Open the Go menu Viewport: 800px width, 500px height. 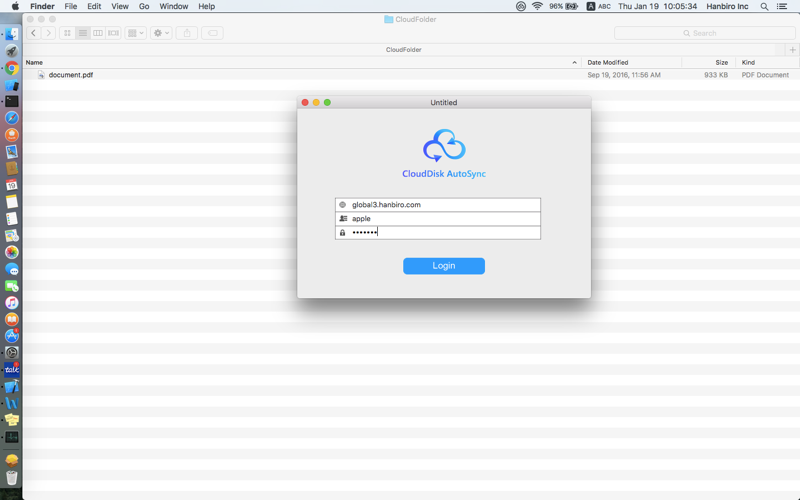tap(144, 6)
